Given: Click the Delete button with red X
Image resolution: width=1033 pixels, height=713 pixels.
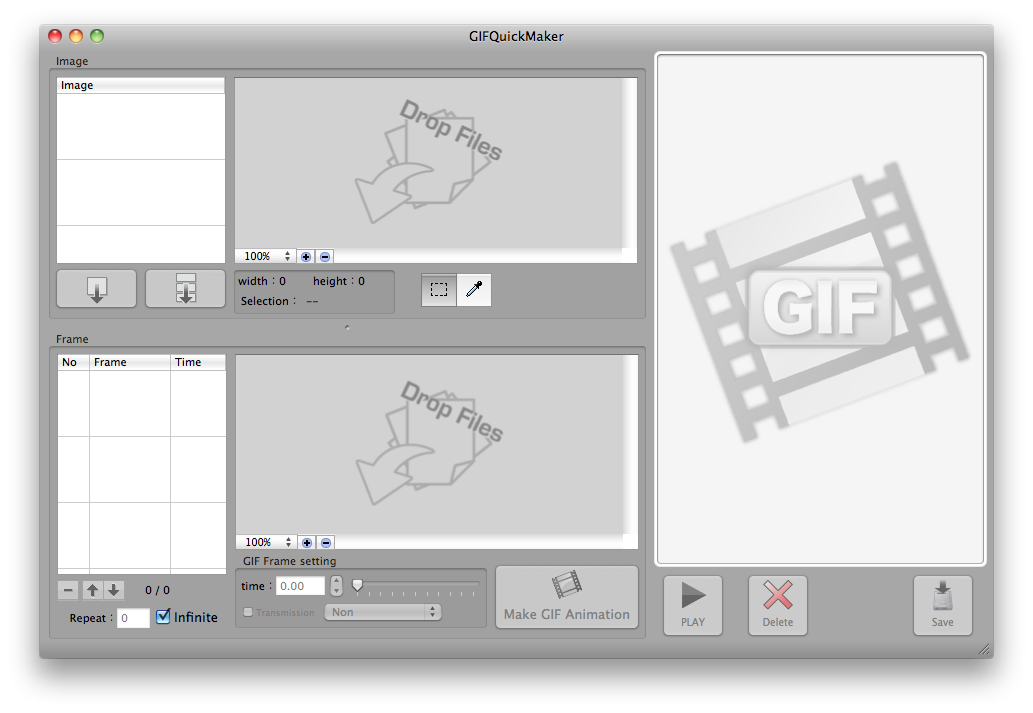Looking at the screenshot, I should point(777,605).
